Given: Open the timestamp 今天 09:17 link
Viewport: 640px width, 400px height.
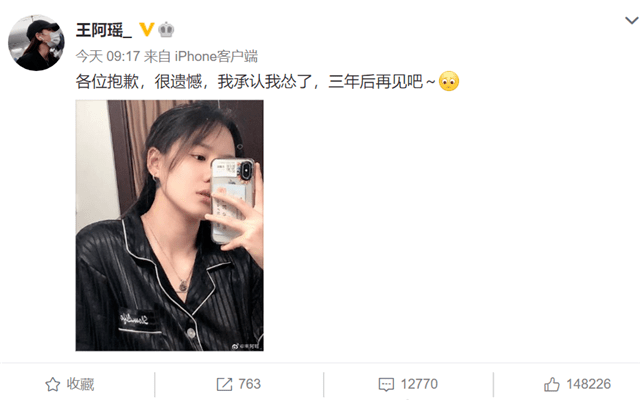Looking at the screenshot, I should [x=108, y=56].
